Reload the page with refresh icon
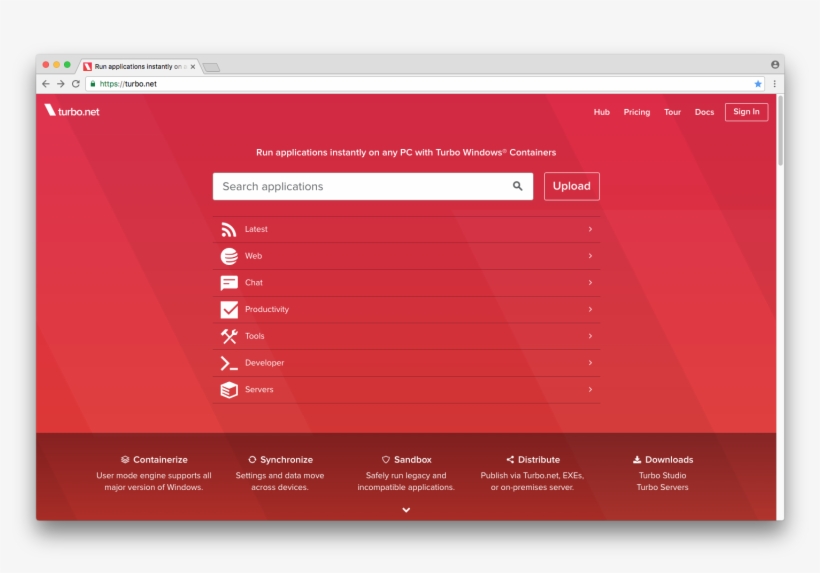The width and height of the screenshot is (820, 573). pos(76,84)
